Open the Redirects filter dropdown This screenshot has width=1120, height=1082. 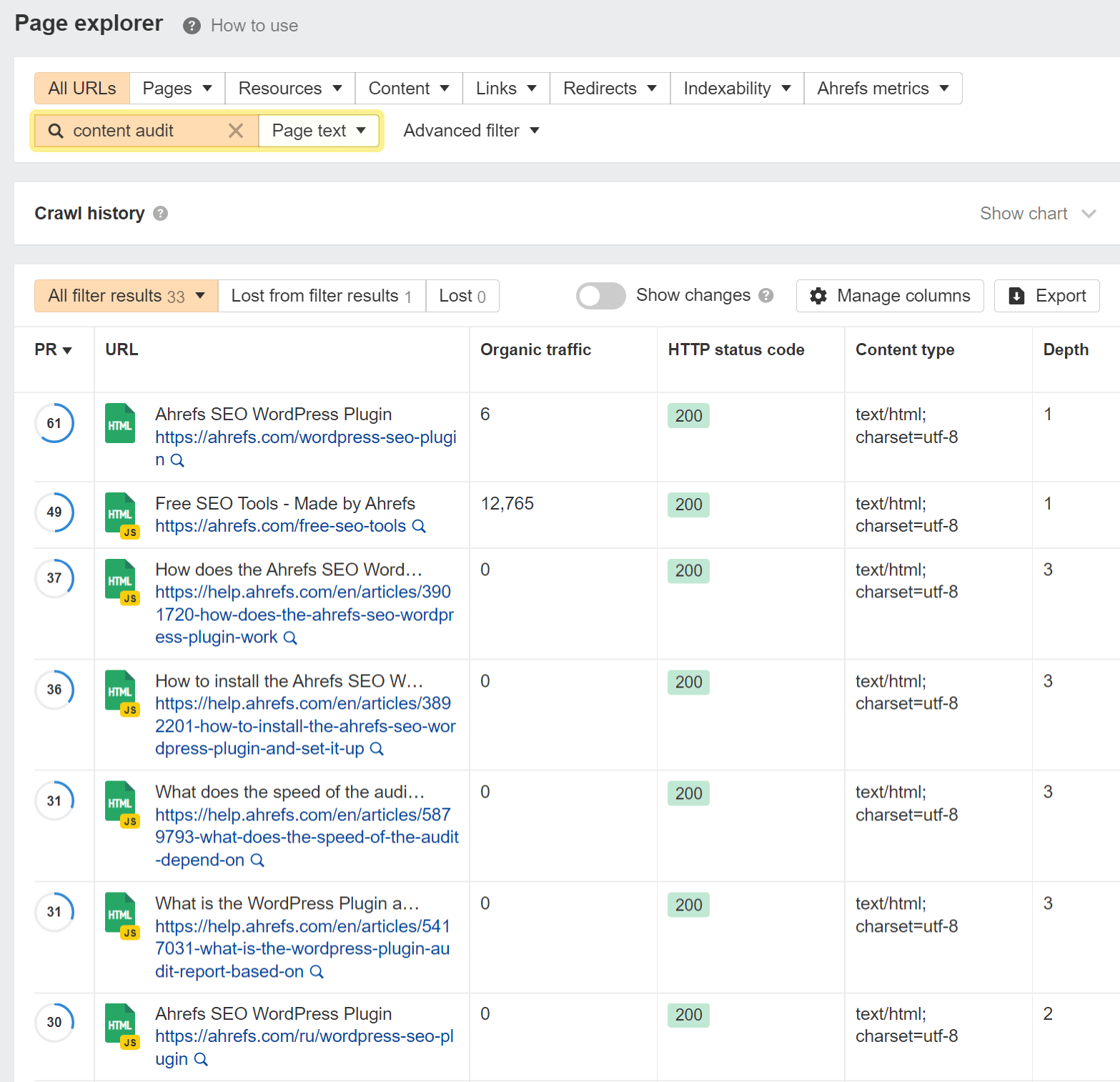coord(608,88)
